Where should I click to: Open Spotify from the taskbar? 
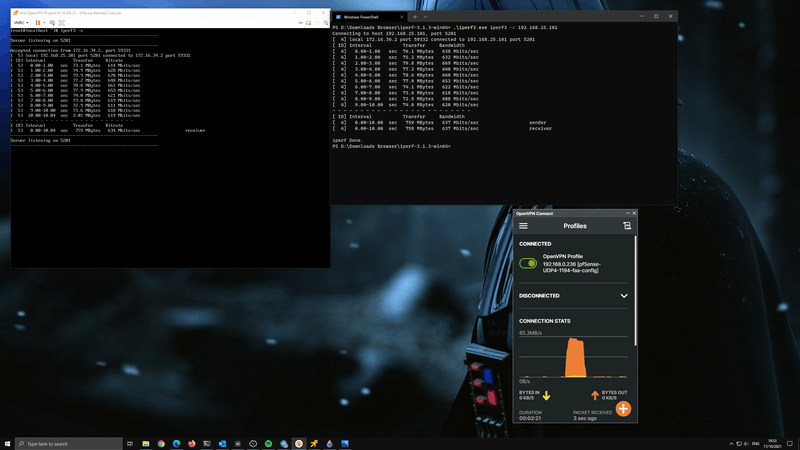tap(268, 443)
